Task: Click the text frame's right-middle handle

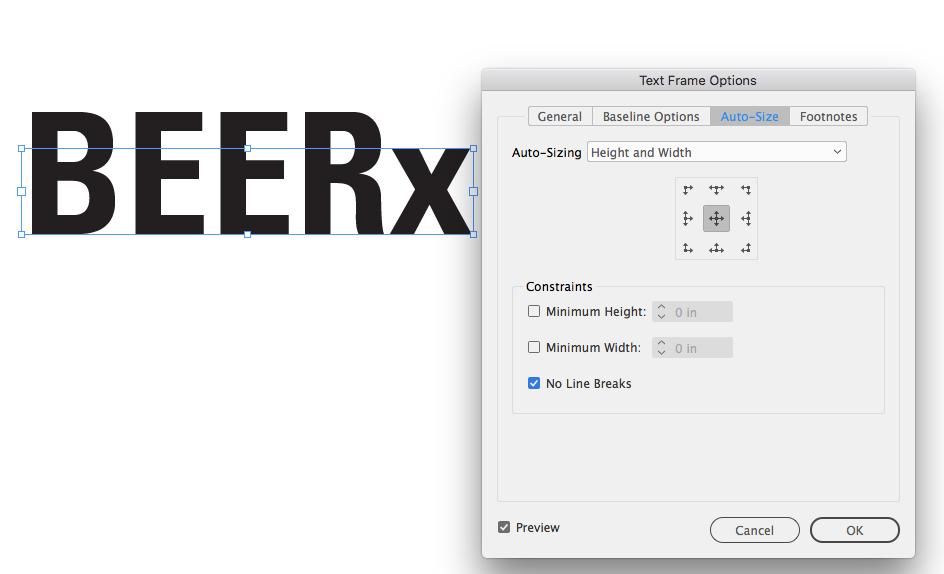Action: [x=473, y=192]
